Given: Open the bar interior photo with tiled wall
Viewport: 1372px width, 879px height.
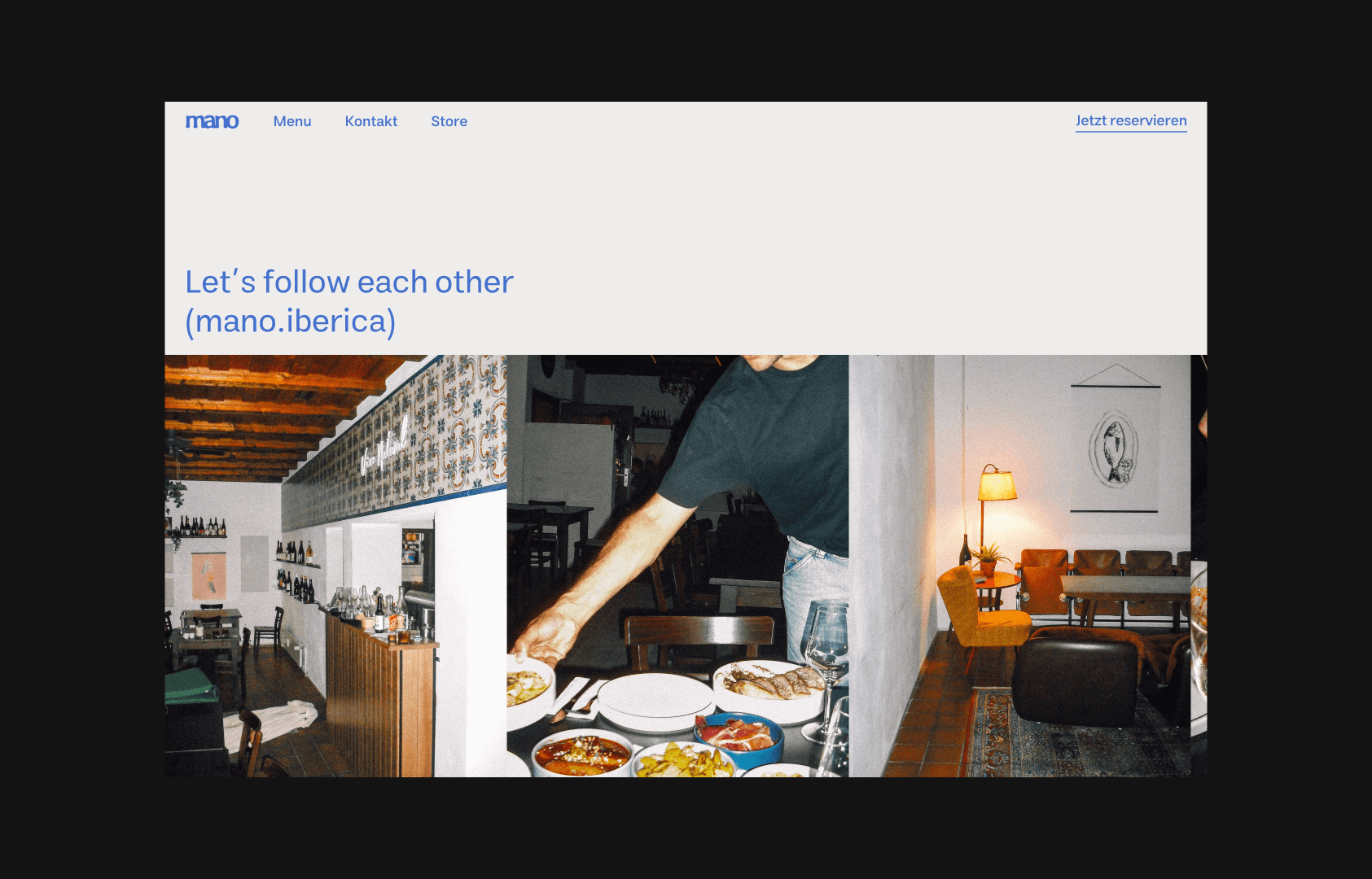Looking at the screenshot, I should [x=335, y=566].
